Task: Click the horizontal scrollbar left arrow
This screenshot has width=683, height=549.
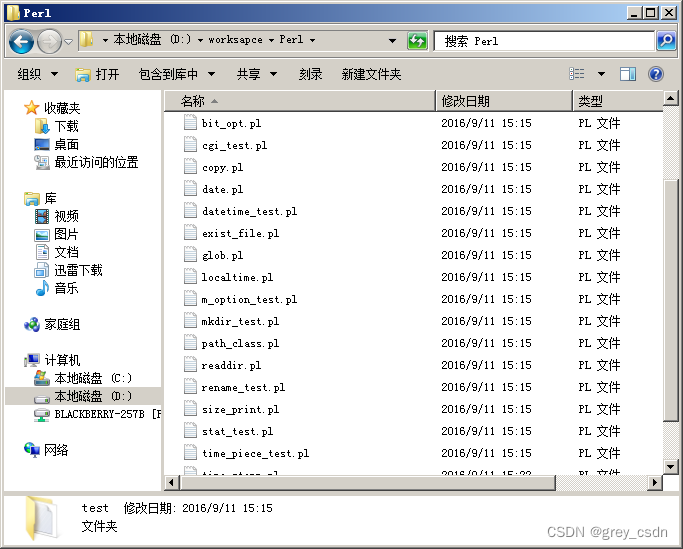Action: (x=172, y=482)
